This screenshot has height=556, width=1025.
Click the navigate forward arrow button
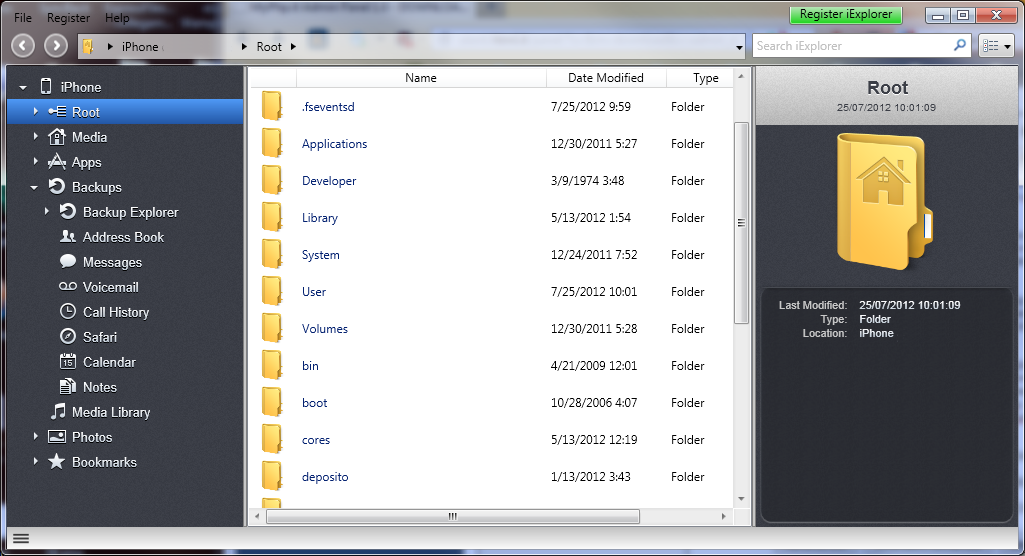56,46
